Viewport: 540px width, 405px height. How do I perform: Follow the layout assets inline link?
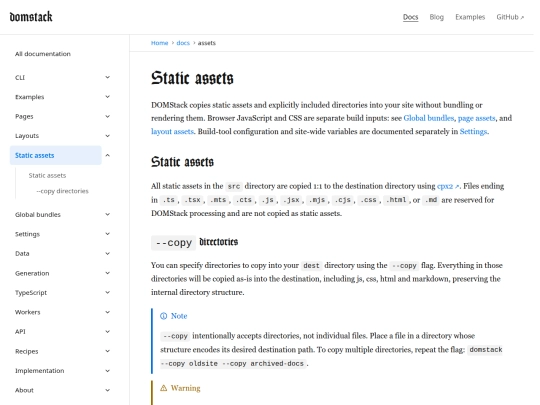tap(172, 132)
